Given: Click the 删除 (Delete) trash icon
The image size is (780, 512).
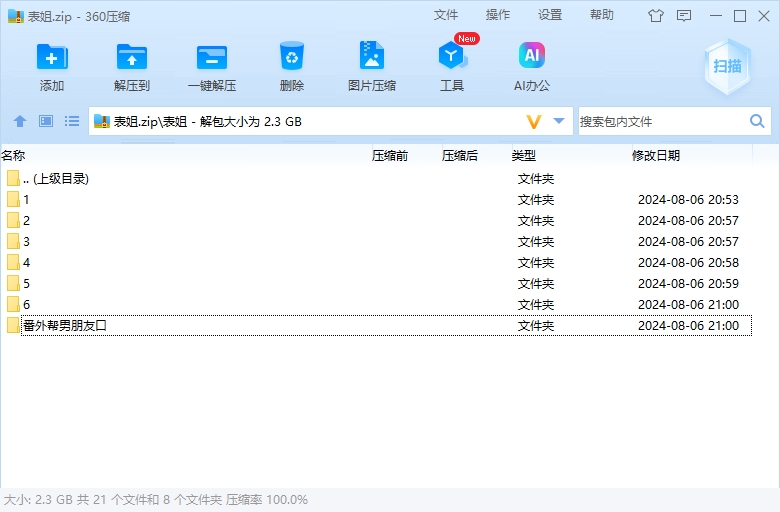Looking at the screenshot, I should click(292, 58).
